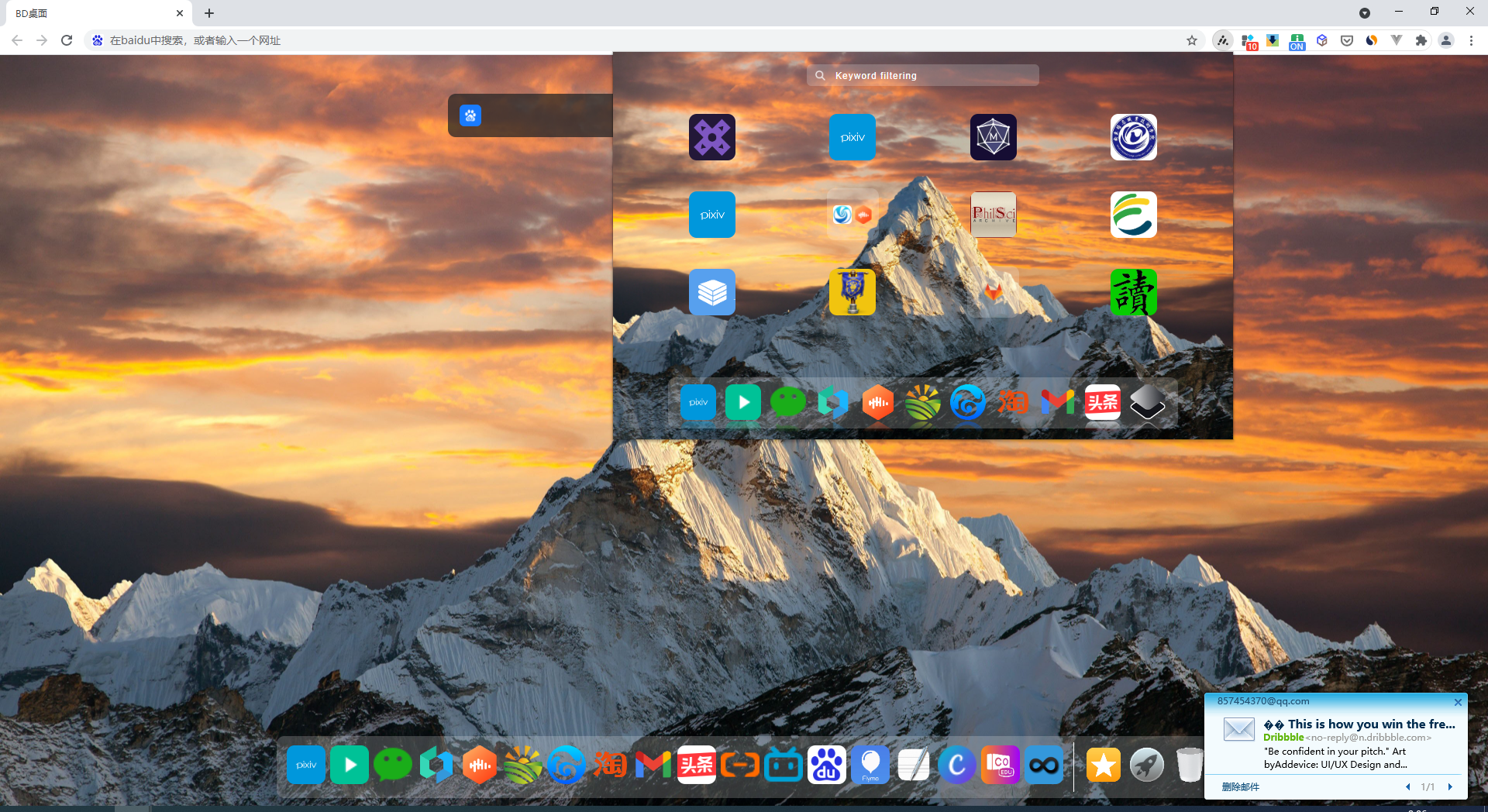Open the yellow crest banner icon
Image resolution: width=1488 pixels, height=812 pixels.
tap(852, 292)
